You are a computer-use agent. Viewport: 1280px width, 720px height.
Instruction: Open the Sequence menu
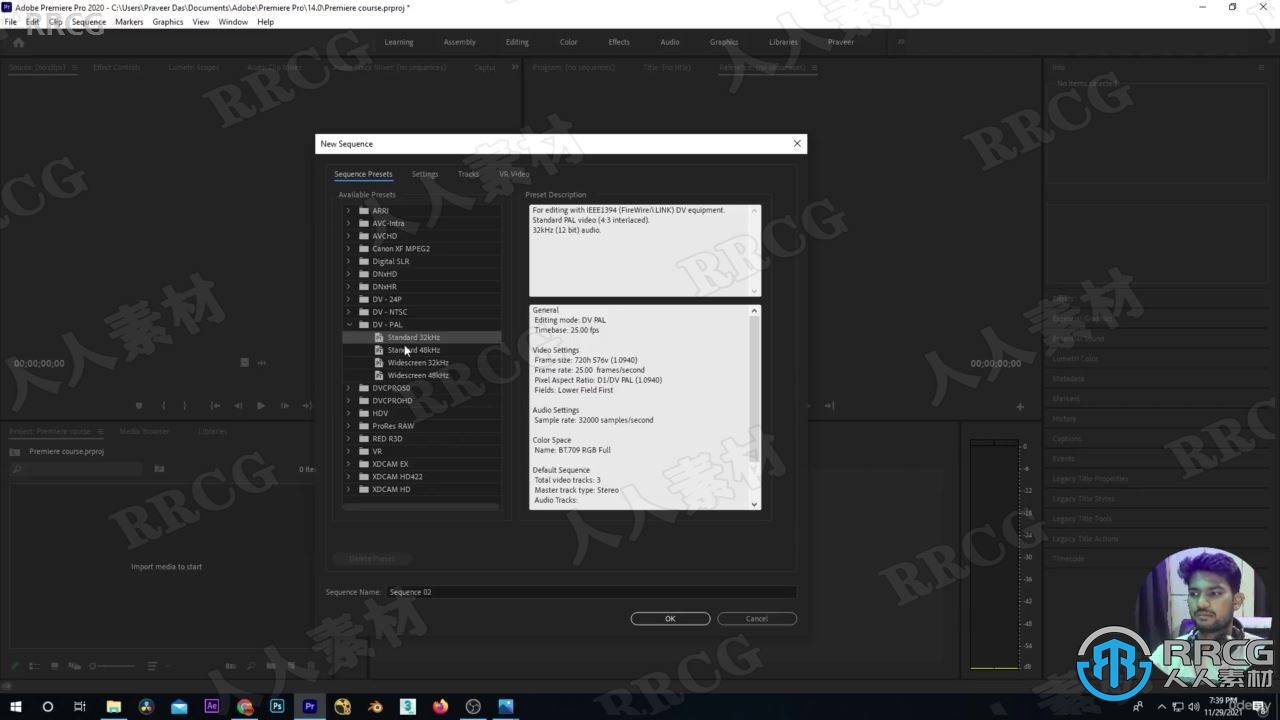click(x=89, y=21)
